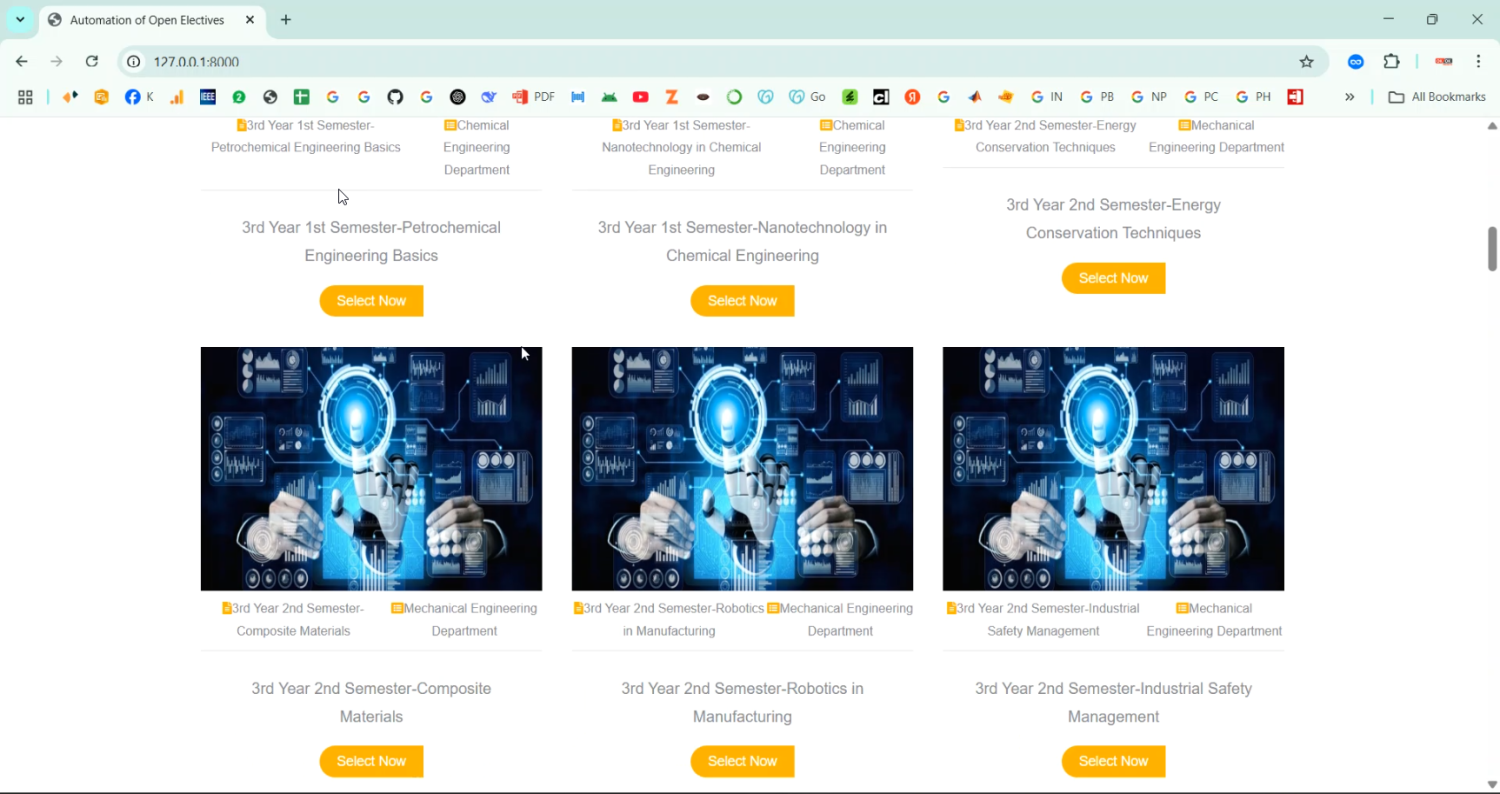The image size is (1500, 794).
Task: Open the Extensions puzzle icon
Action: point(1391,62)
